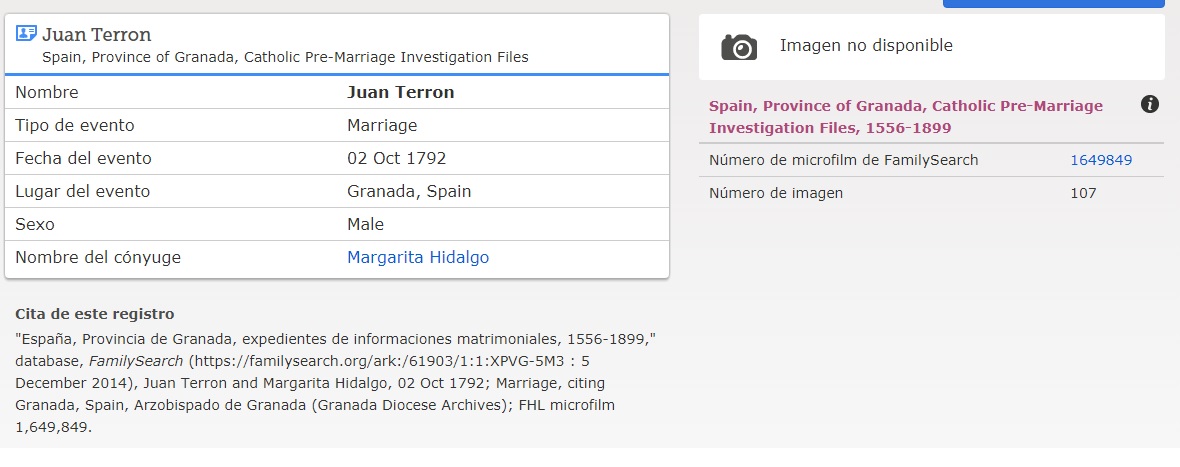This screenshot has width=1180, height=467.
Task: Click the Marriage event type value
Action: click(382, 125)
